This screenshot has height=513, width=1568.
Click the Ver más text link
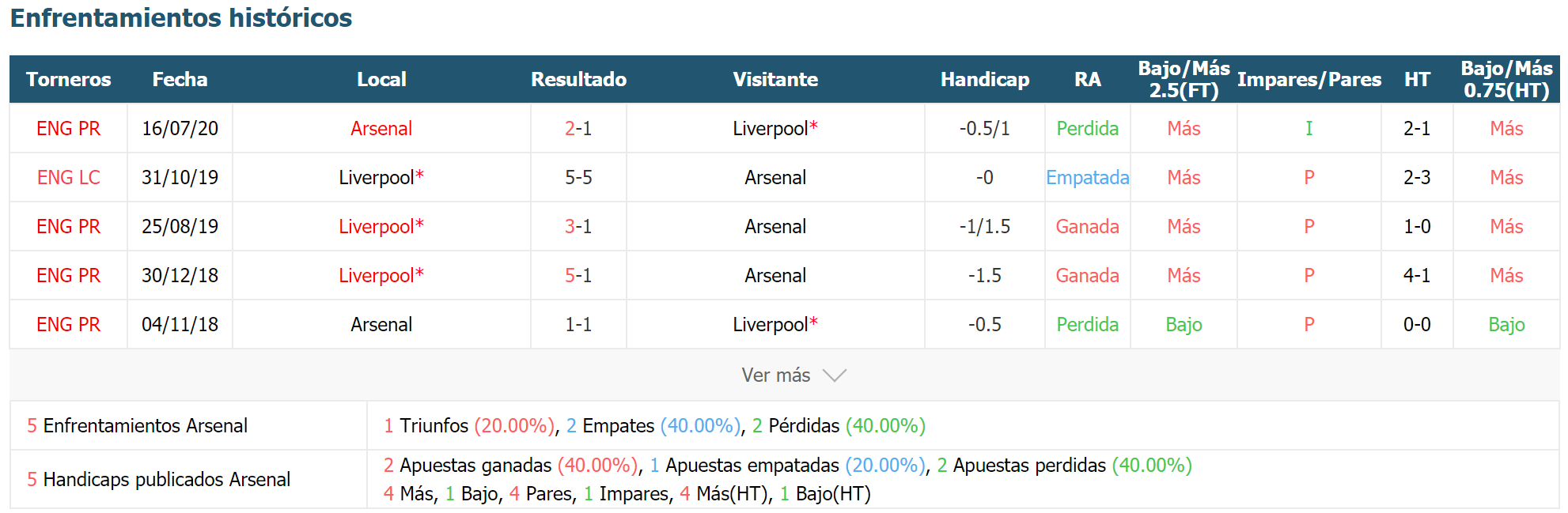tap(775, 375)
